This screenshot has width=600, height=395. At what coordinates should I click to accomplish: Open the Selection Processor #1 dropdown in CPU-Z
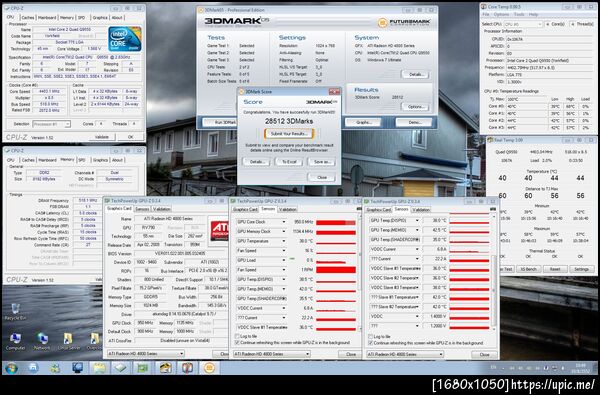(x=51, y=124)
